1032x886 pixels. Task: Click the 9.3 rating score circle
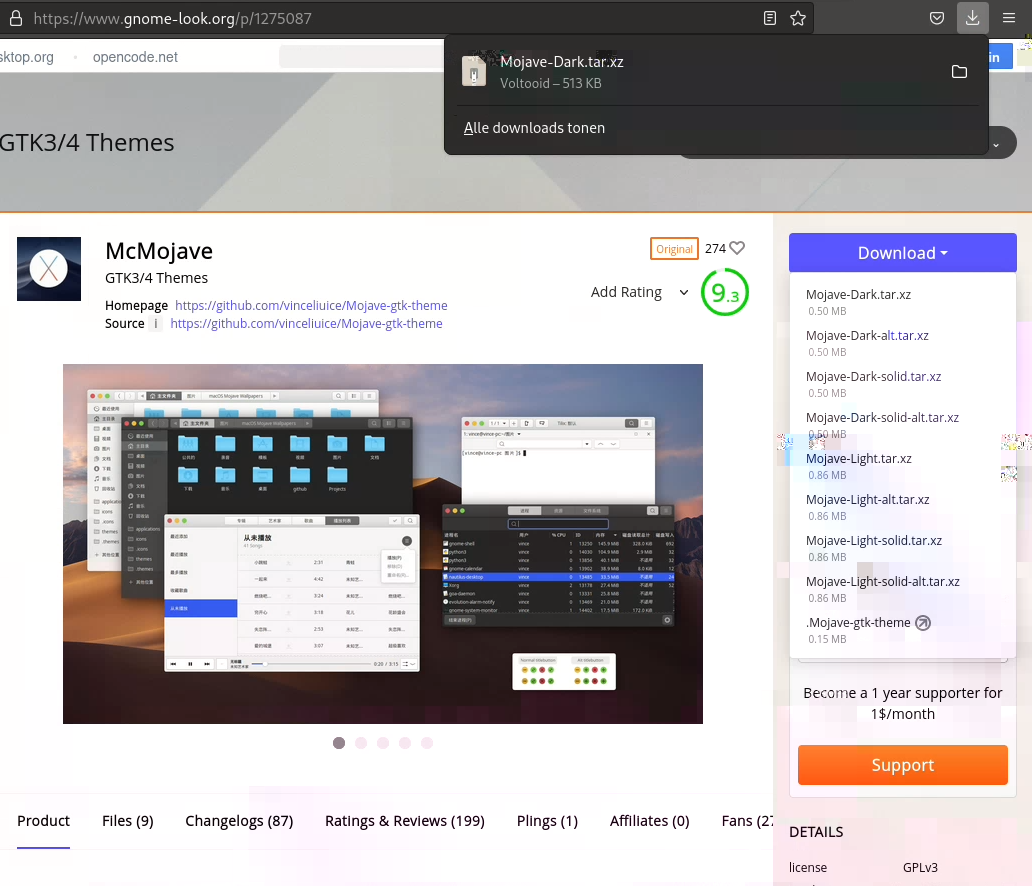(725, 292)
